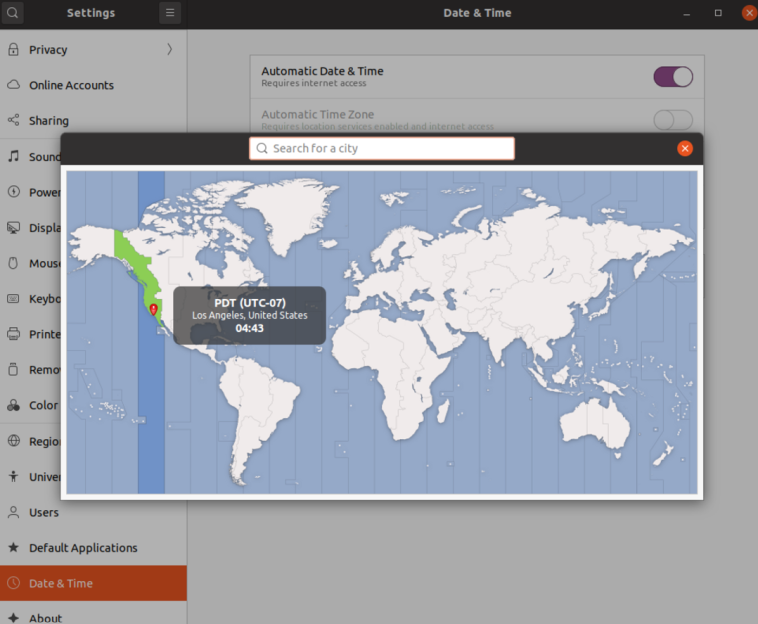Click the Default Applications star icon
The image size is (758, 624).
pos(14,548)
